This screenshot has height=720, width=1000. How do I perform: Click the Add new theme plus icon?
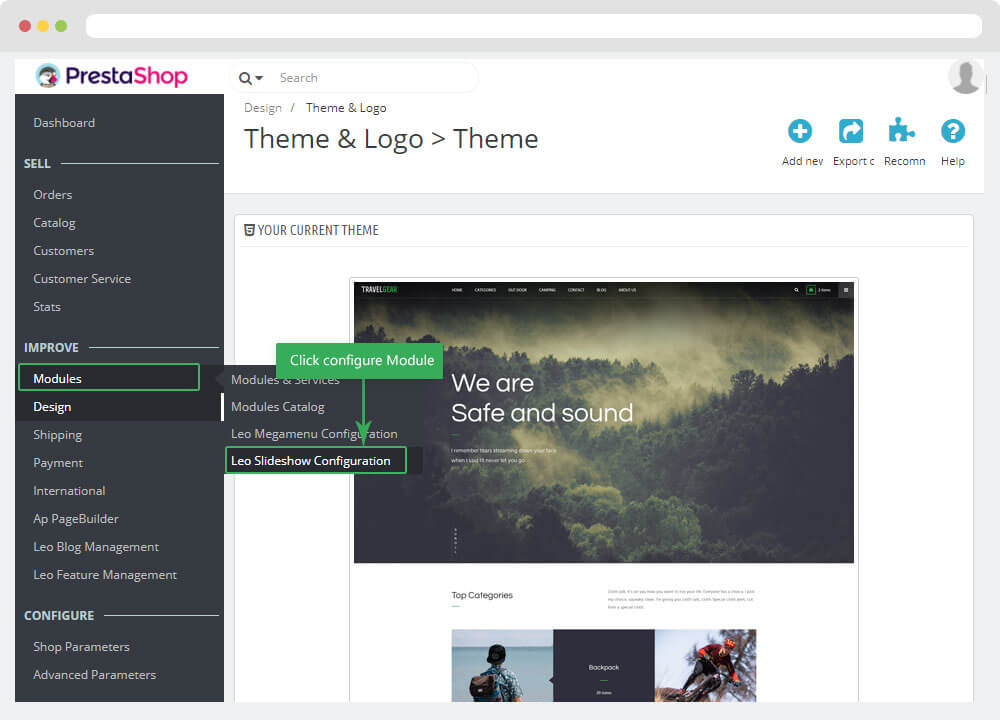point(800,131)
